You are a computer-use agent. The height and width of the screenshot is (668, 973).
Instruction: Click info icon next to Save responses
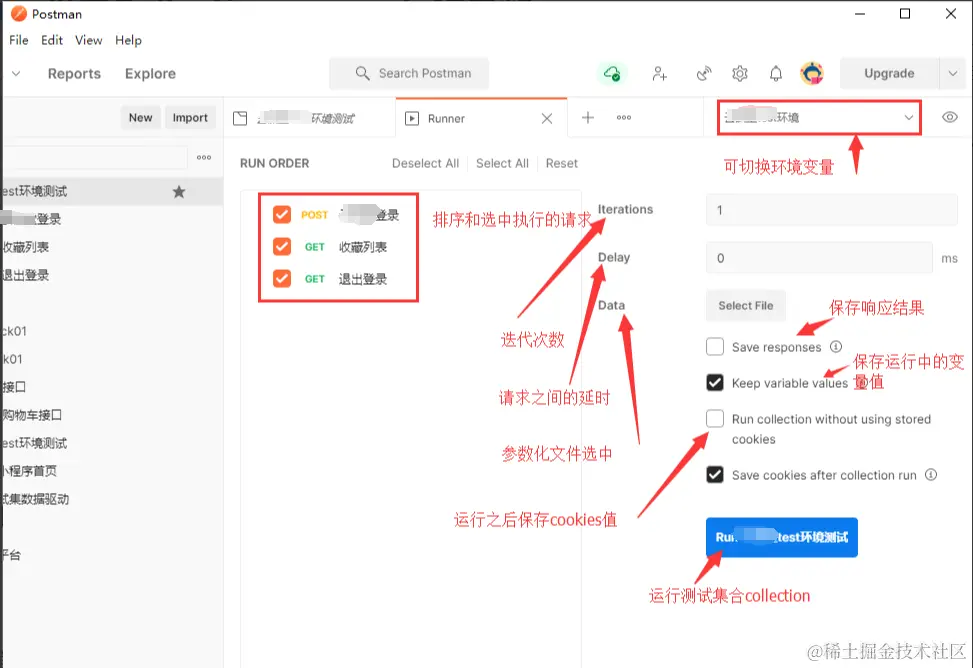pyautogui.click(x=836, y=346)
